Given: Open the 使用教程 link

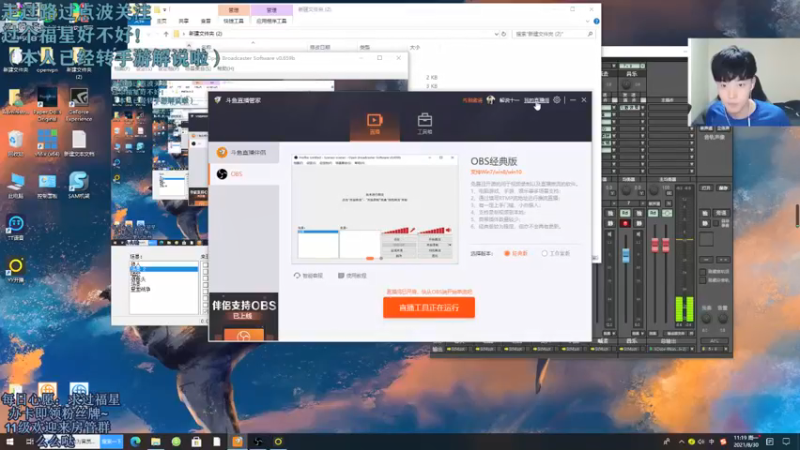Looking at the screenshot, I should 352,276.
